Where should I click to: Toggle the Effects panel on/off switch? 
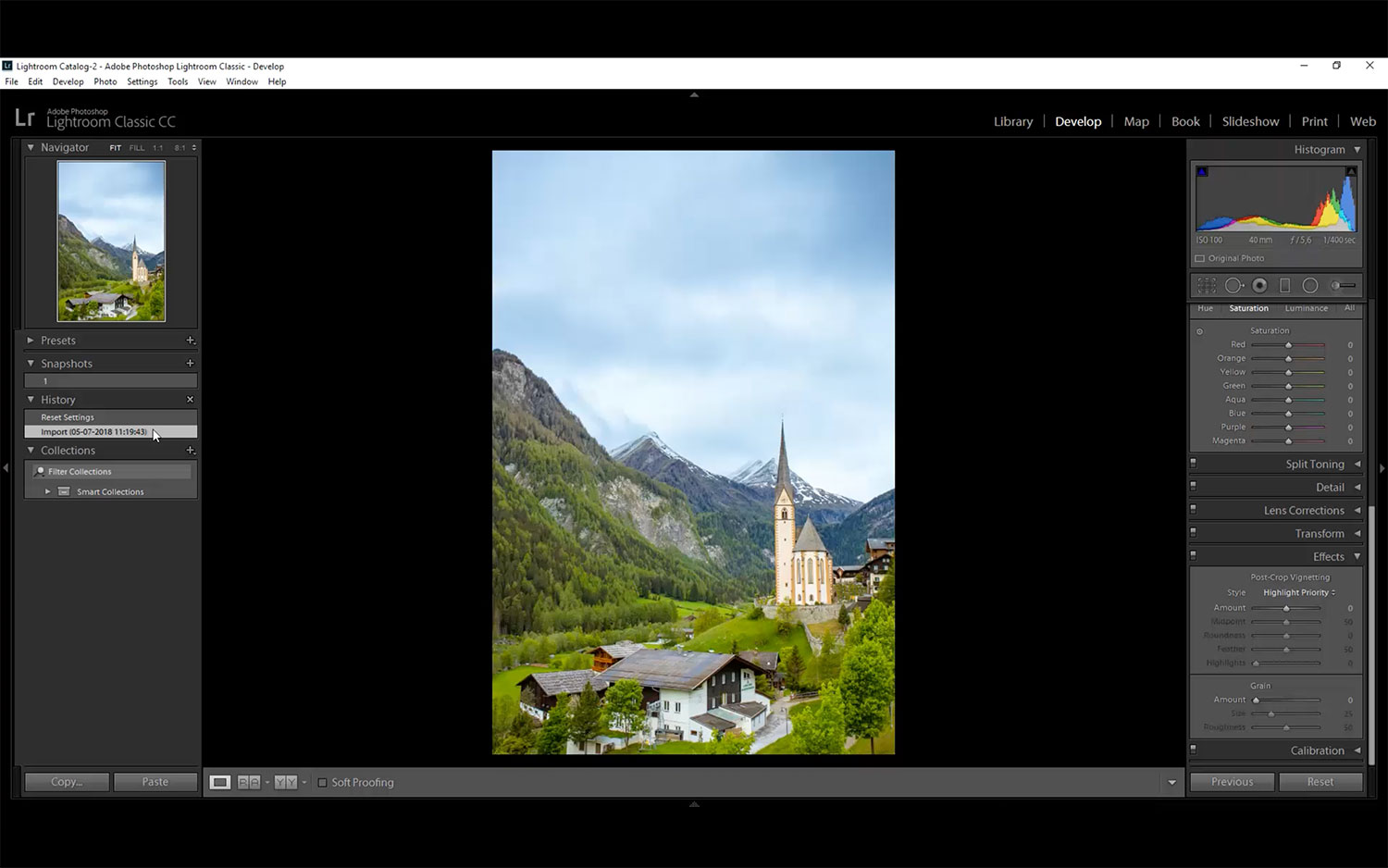[x=1193, y=556]
